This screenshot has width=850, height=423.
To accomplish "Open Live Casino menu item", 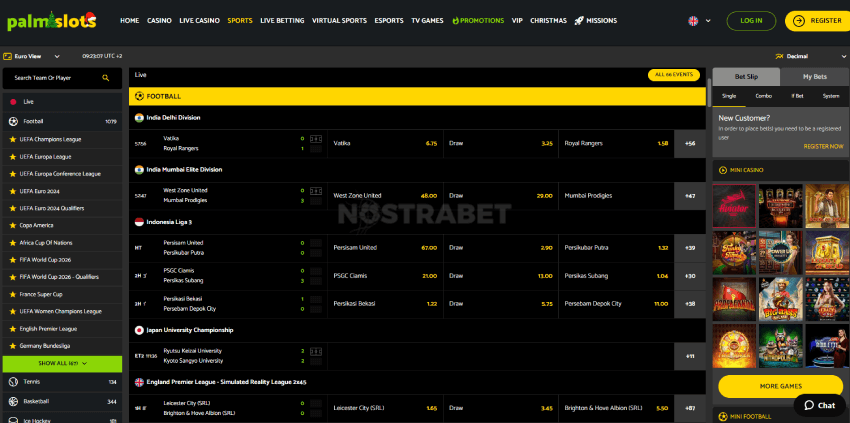I will pos(199,21).
